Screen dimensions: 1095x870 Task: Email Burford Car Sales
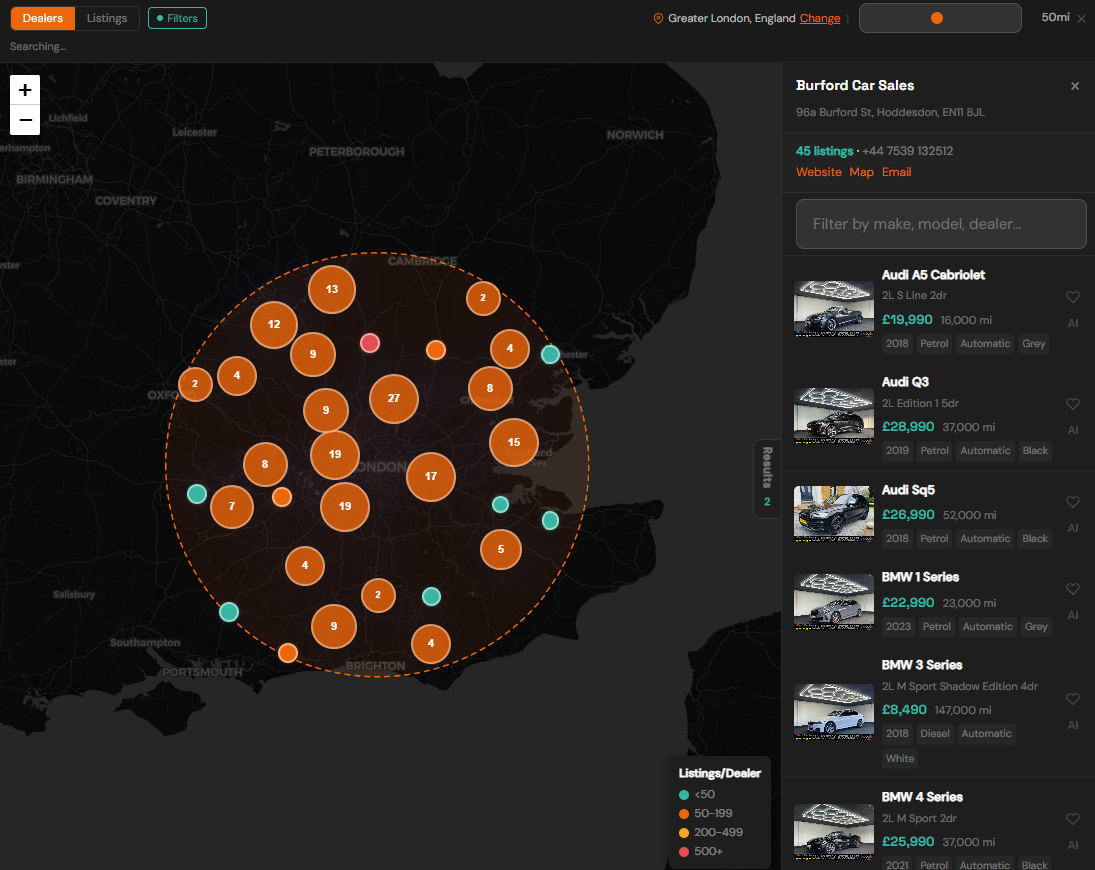coord(896,172)
